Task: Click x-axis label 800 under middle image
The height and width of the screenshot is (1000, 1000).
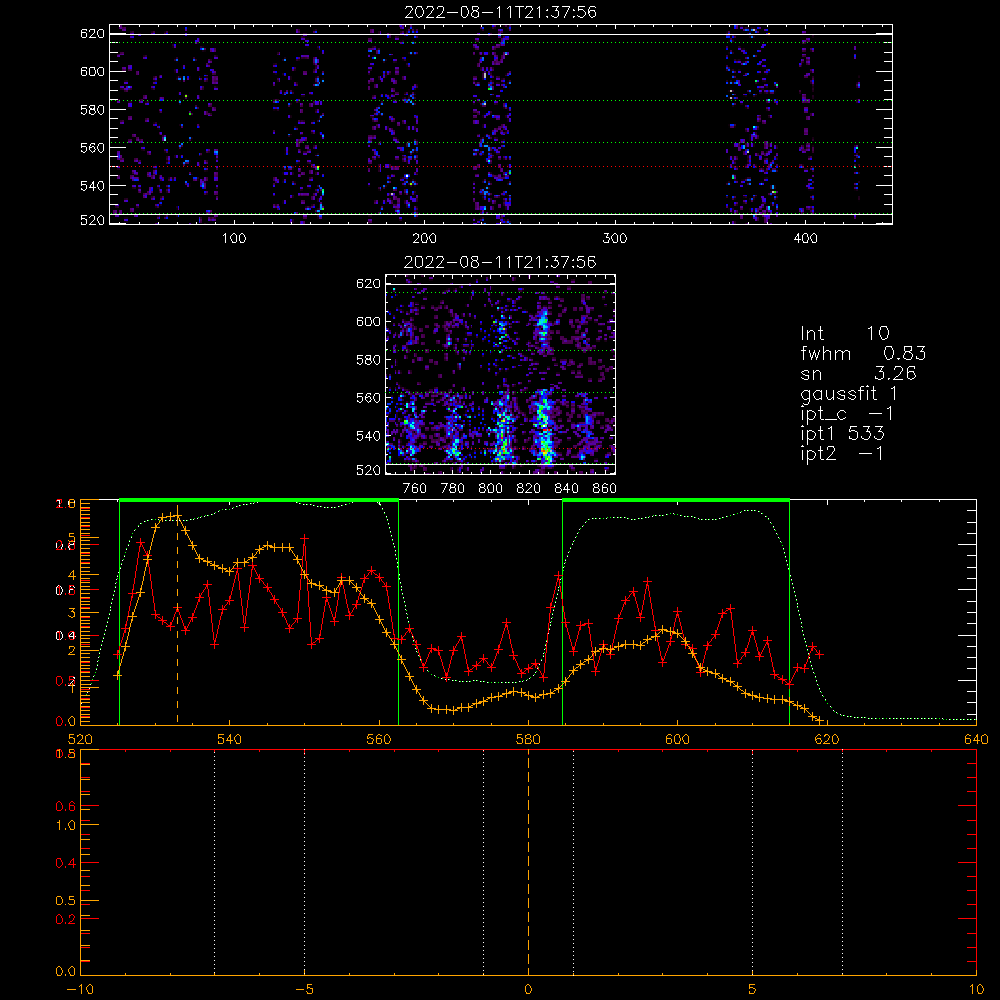Action: coord(490,489)
